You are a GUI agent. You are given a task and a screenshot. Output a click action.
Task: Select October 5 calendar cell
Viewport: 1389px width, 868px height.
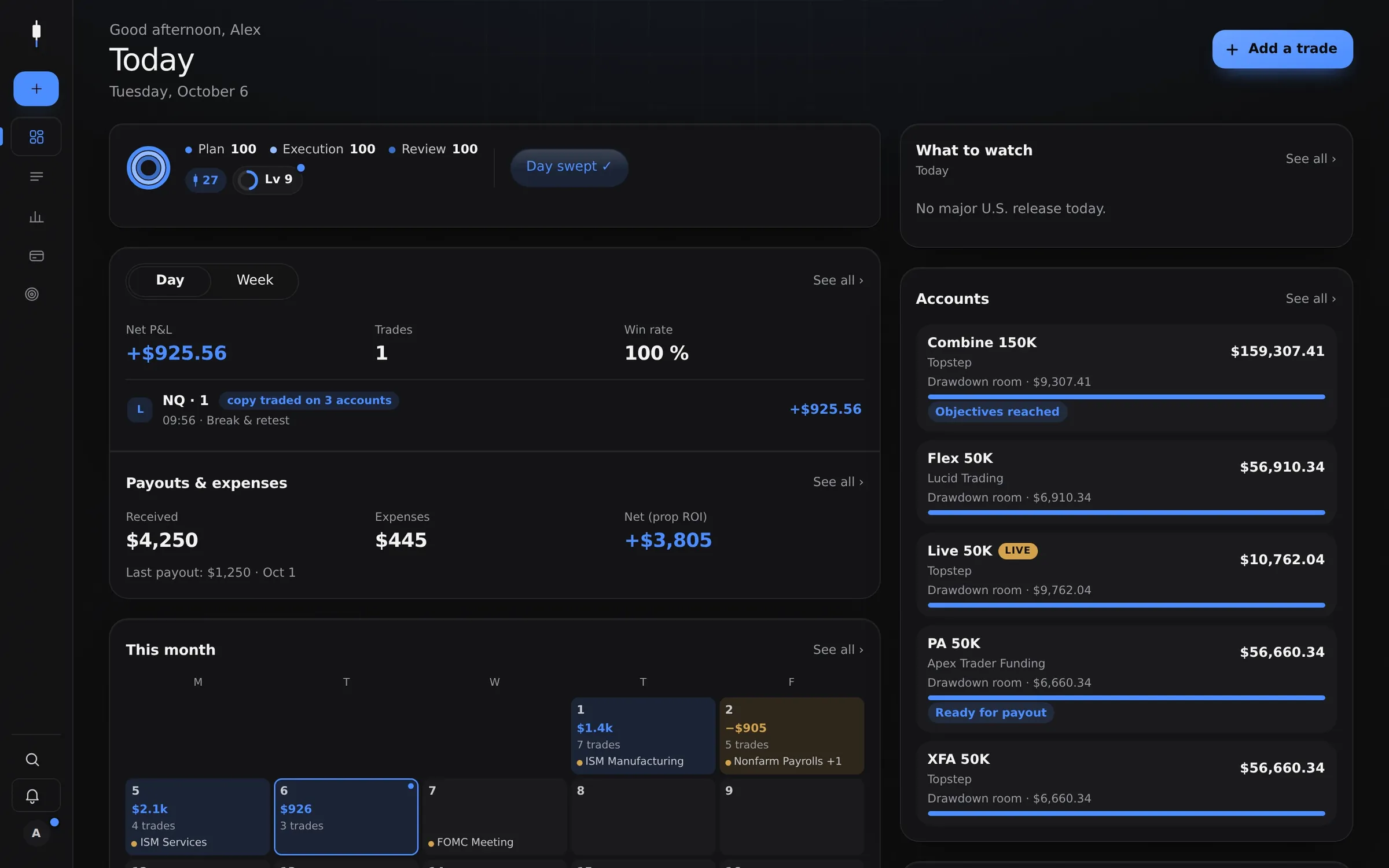(197, 816)
